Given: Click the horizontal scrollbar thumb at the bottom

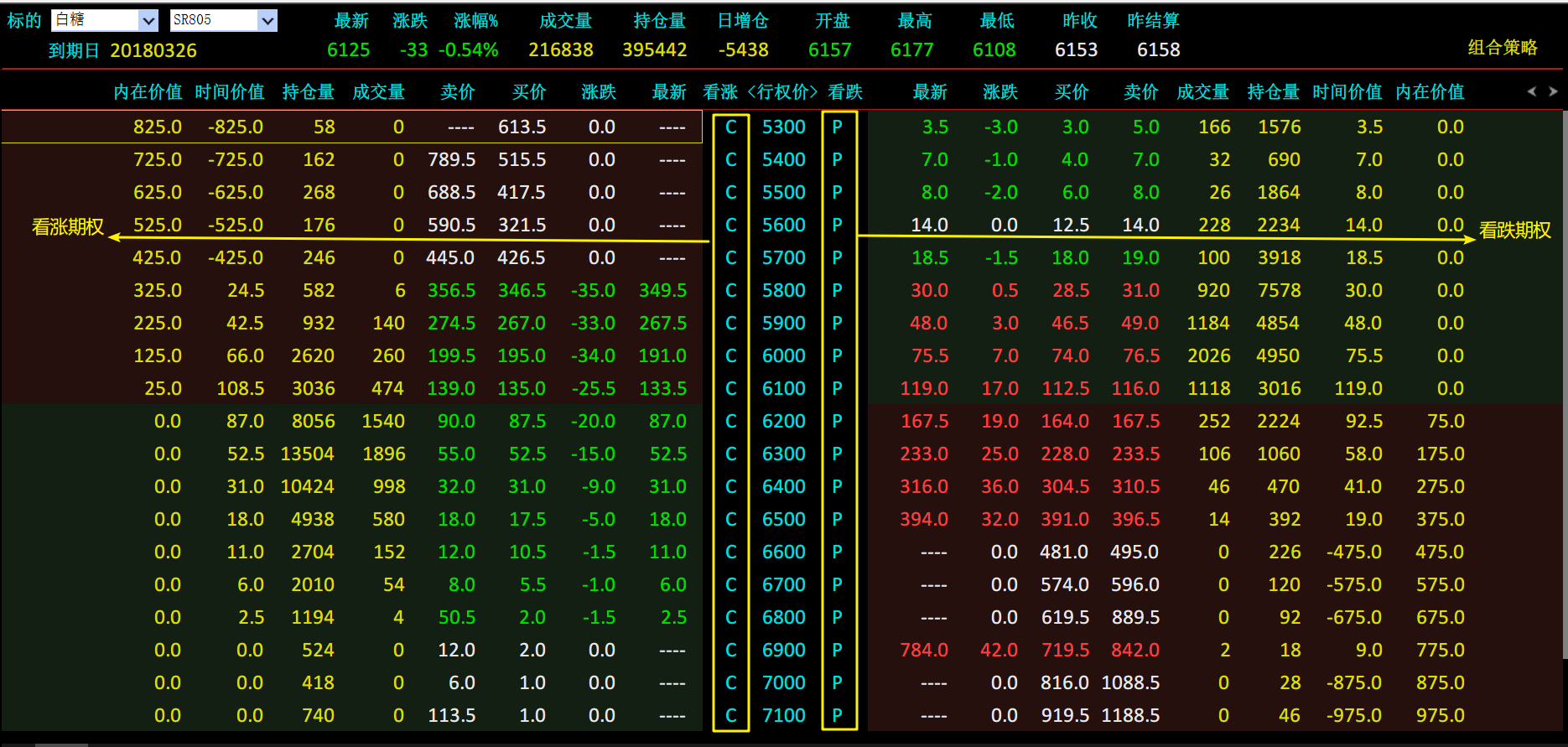Looking at the screenshot, I should (61, 744).
